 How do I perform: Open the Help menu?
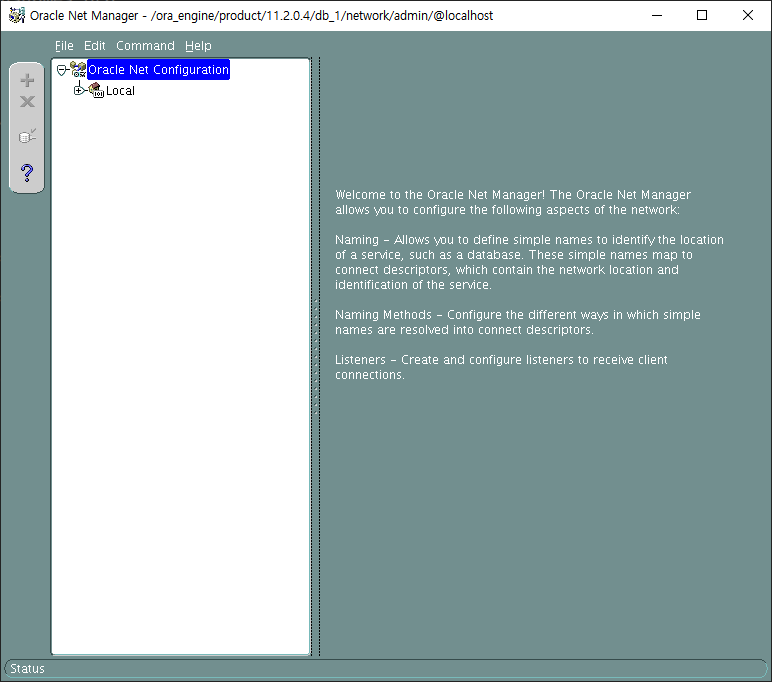coord(198,46)
